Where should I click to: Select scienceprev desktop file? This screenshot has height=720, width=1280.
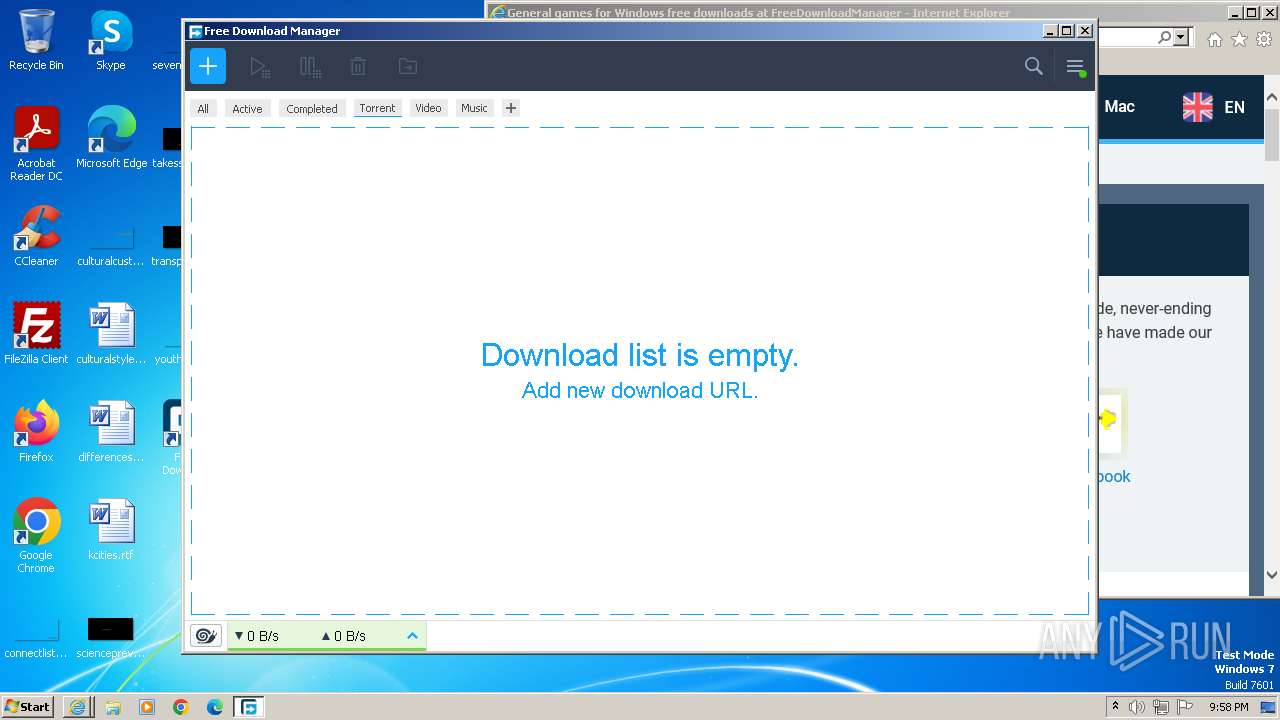(111, 636)
